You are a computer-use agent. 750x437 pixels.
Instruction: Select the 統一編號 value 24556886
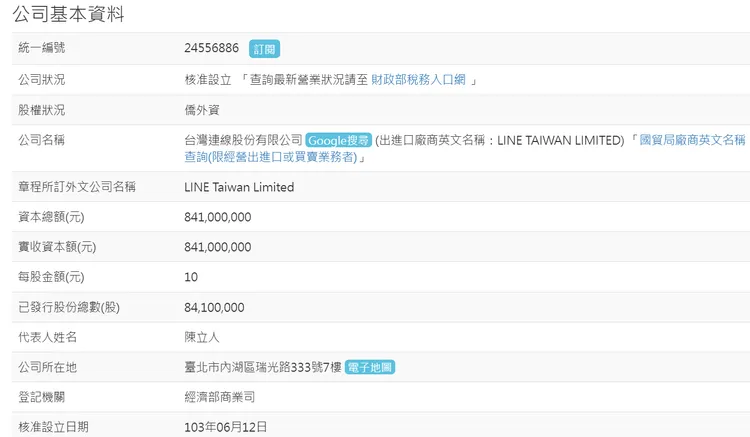211,48
